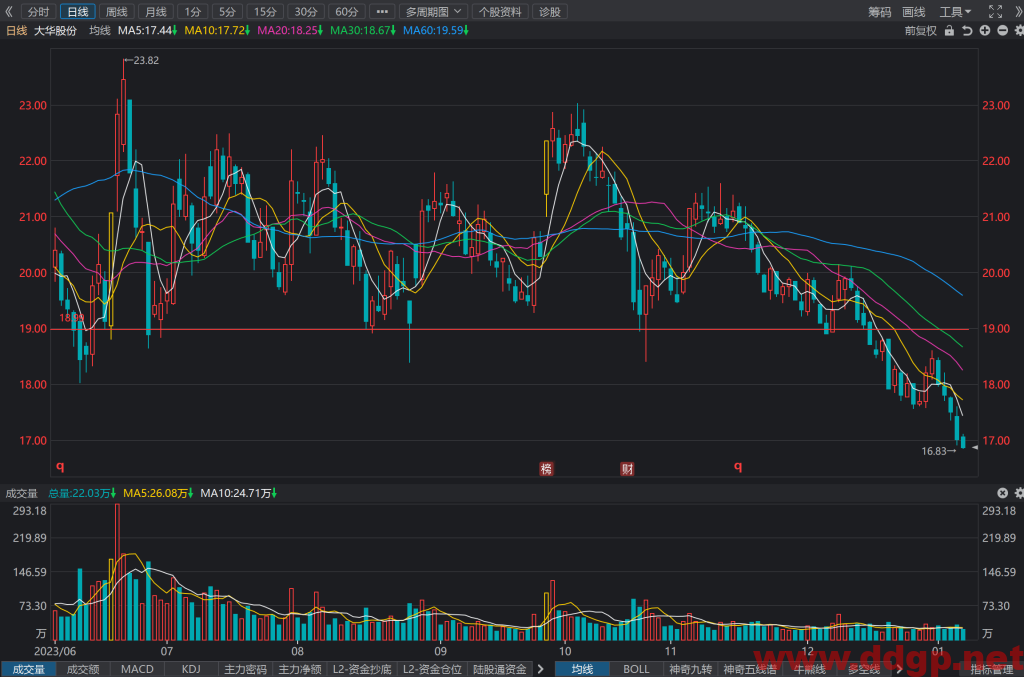The width and height of the screenshot is (1024, 677).
Task: Select the MACD indicator tab
Action: point(137,669)
